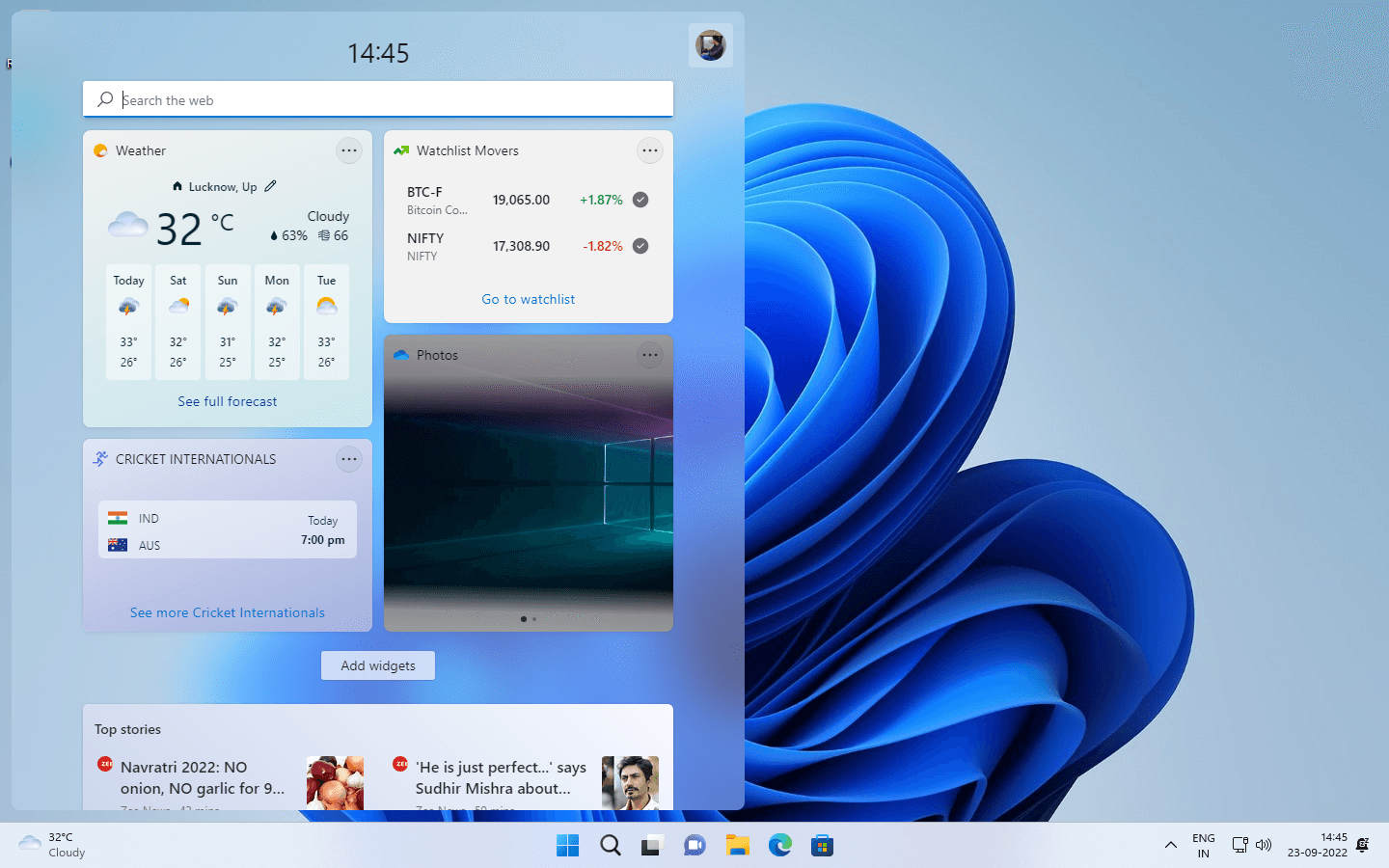Click the Watchlist Movers logo icon
This screenshot has width=1389, height=868.
401,150
